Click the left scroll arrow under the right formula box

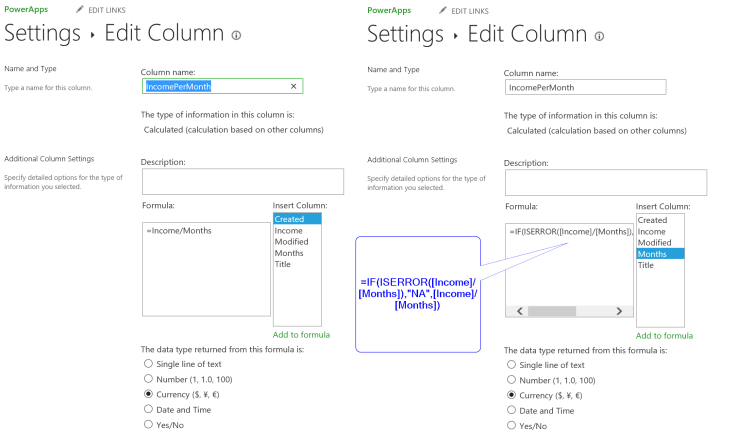click(514, 311)
